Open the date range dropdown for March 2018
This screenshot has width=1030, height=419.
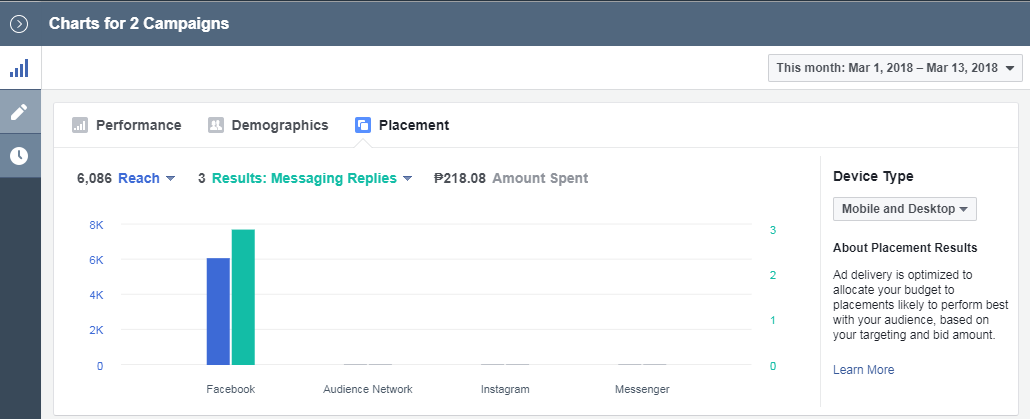[x=895, y=68]
